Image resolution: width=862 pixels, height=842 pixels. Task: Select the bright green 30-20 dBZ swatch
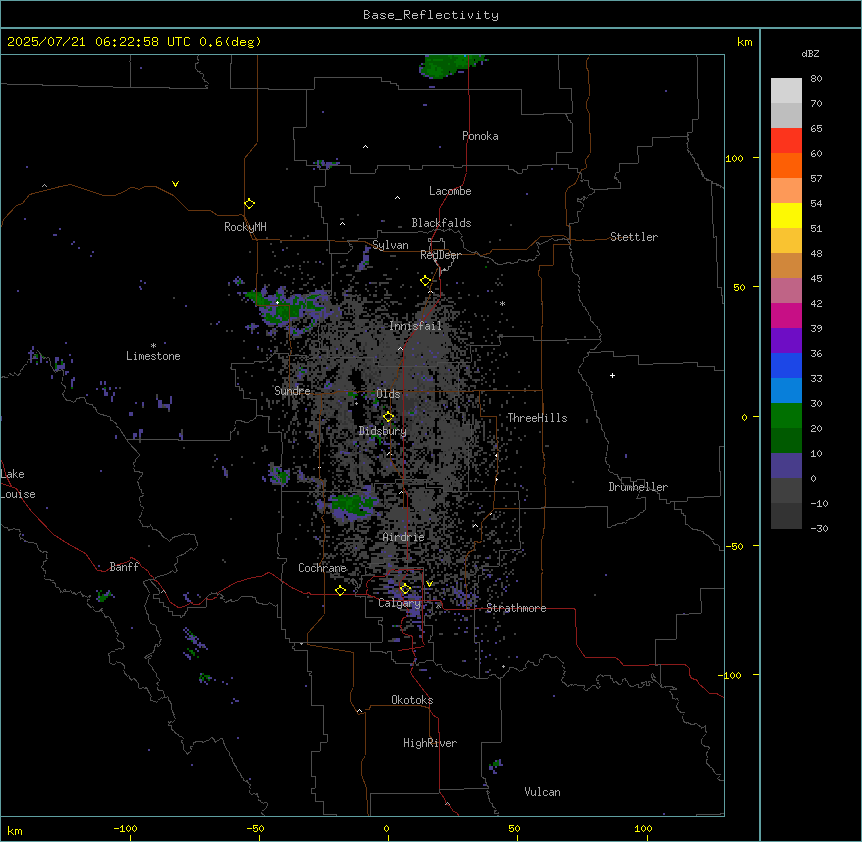click(x=786, y=416)
